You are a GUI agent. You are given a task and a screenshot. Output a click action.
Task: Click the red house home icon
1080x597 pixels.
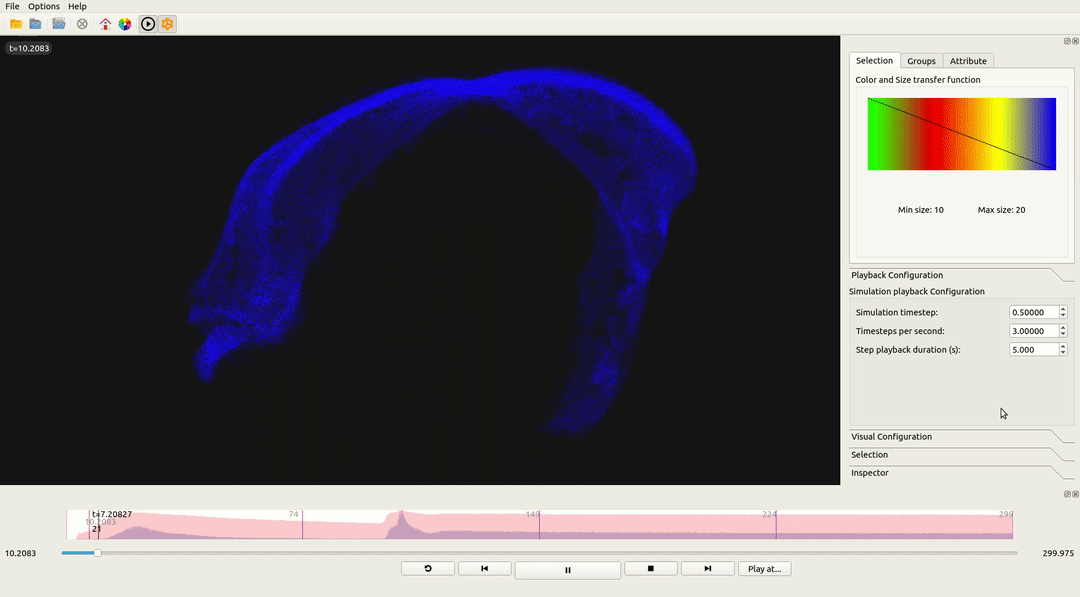click(105, 24)
